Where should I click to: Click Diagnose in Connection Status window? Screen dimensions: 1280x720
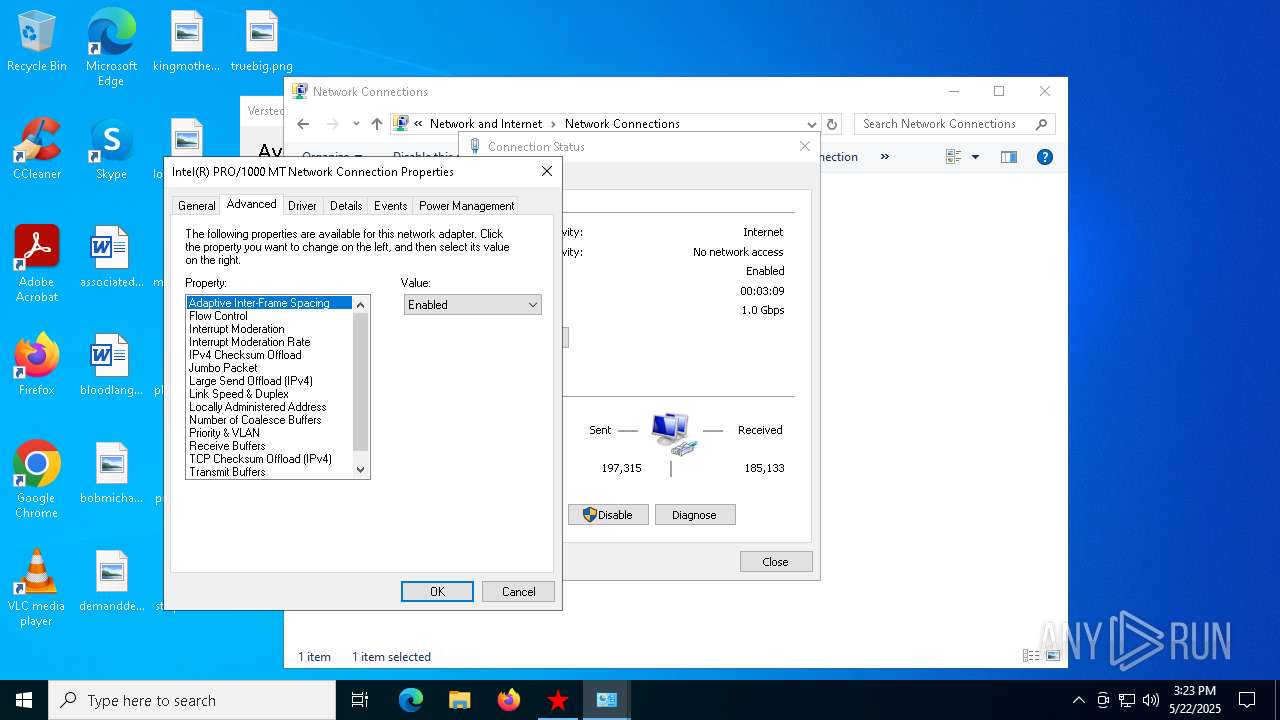tap(695, 515)
